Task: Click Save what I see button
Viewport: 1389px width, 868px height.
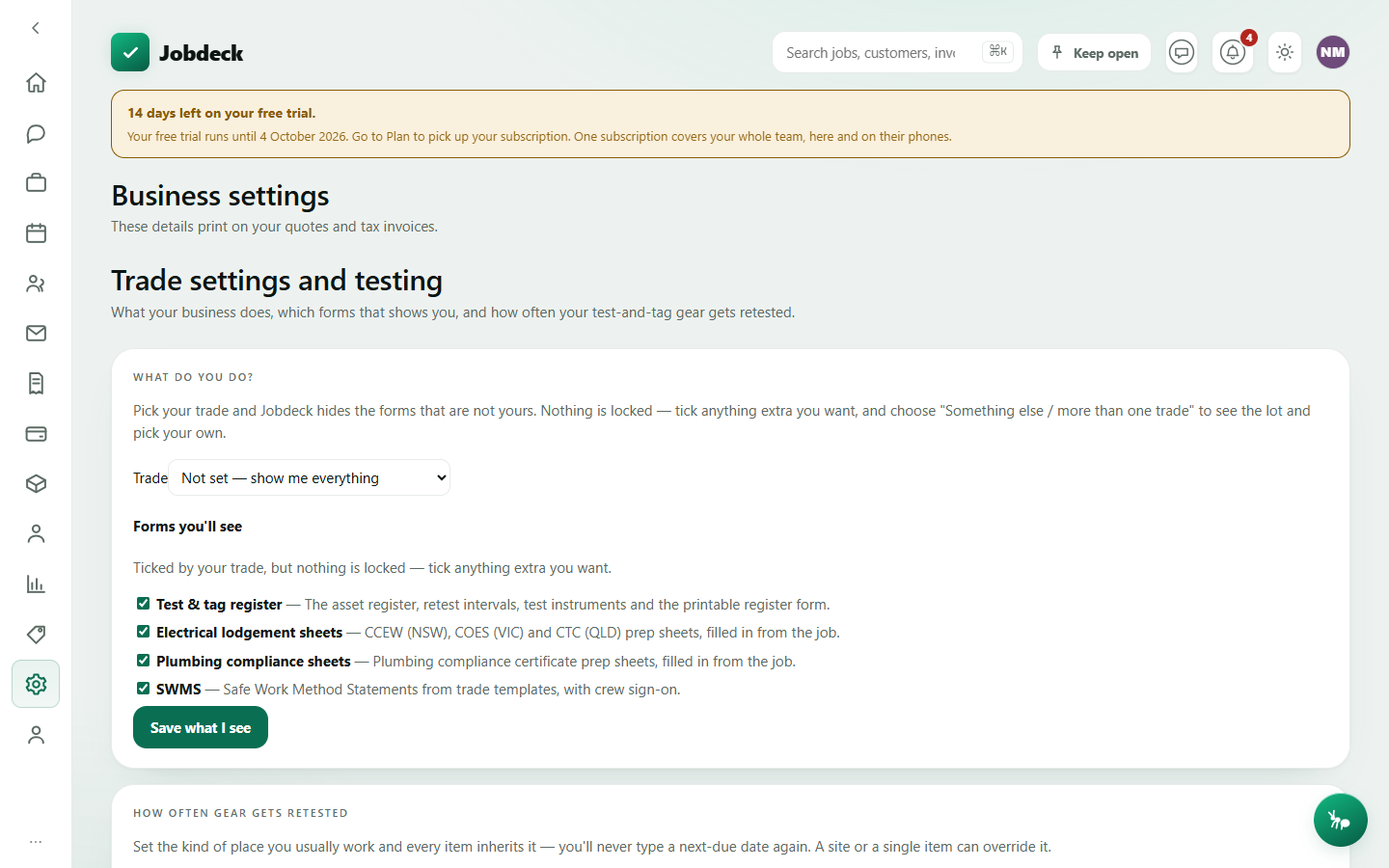Action: [201, 727]
